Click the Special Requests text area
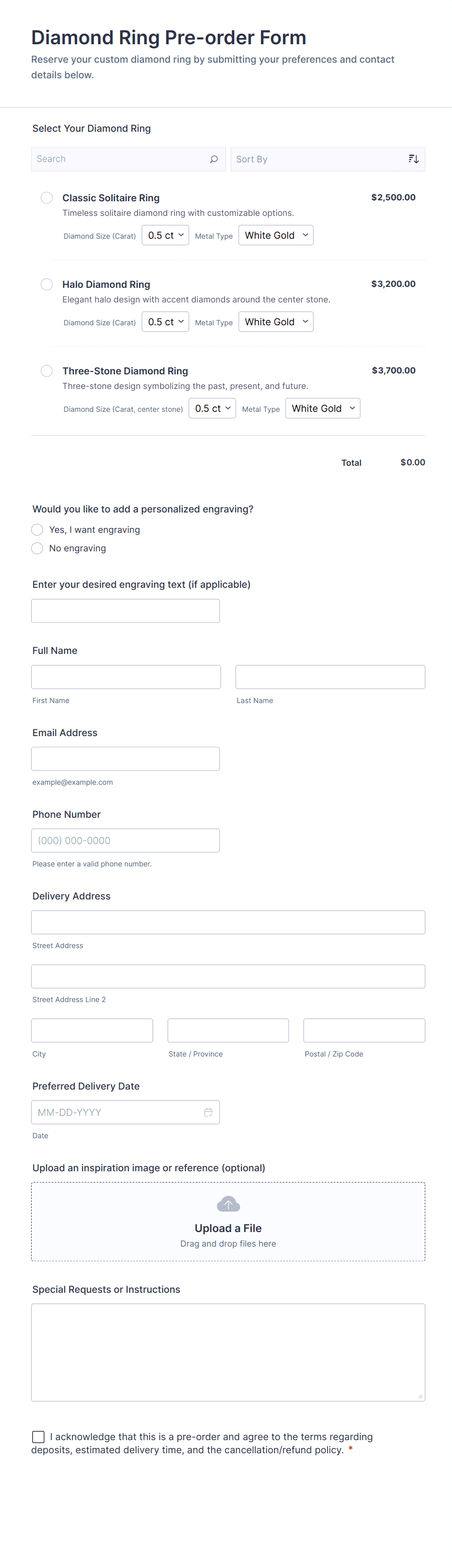This screenshot has height=1568, width=452. [x=228, y=1352]
